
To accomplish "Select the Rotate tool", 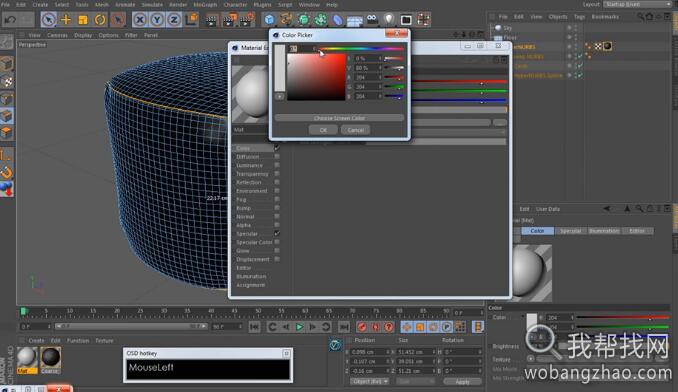I will 100,20.
